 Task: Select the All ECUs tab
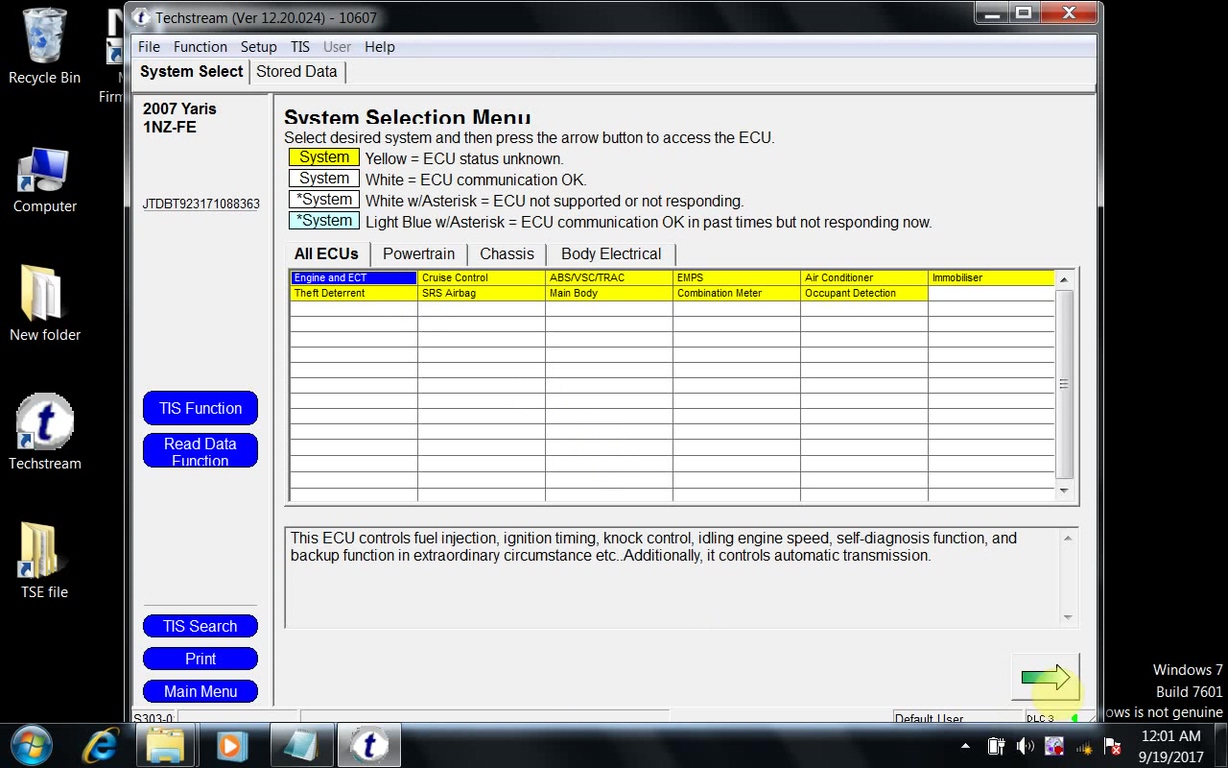tap(326, 254)
